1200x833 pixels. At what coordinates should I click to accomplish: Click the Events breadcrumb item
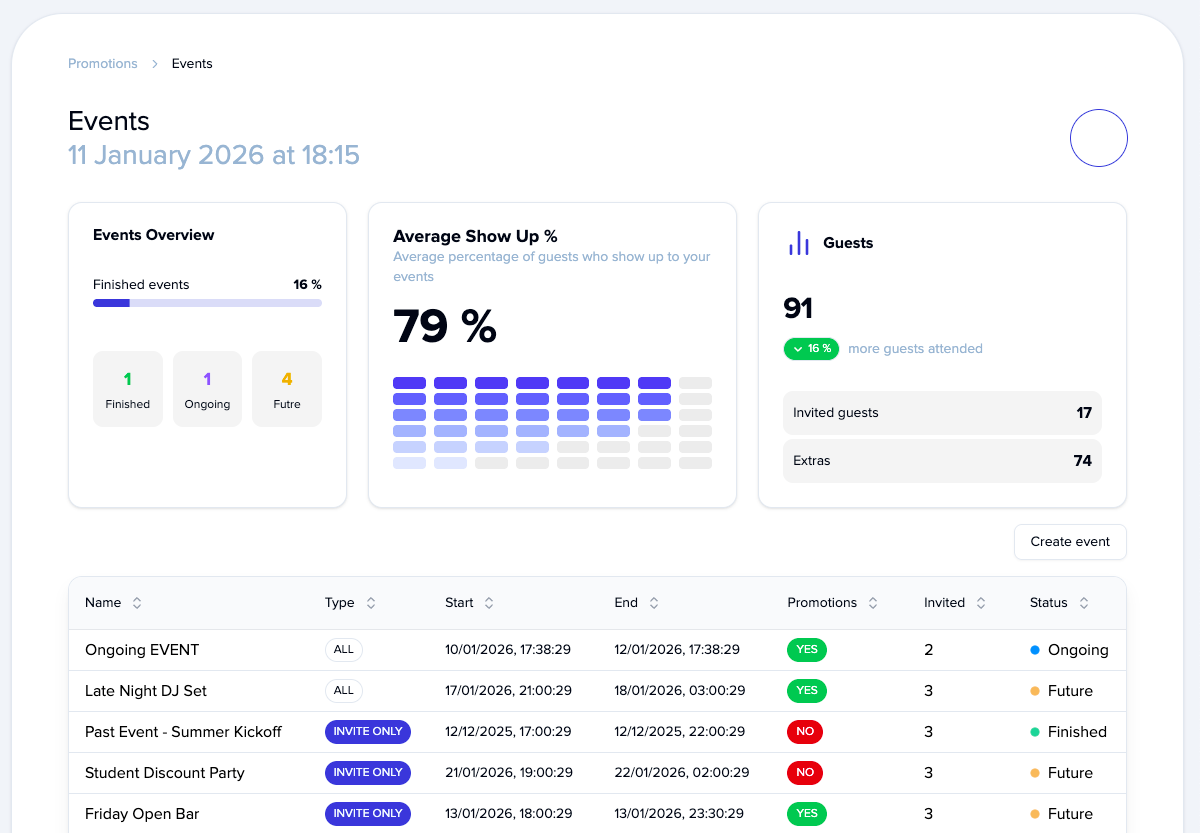pos(192,63)
